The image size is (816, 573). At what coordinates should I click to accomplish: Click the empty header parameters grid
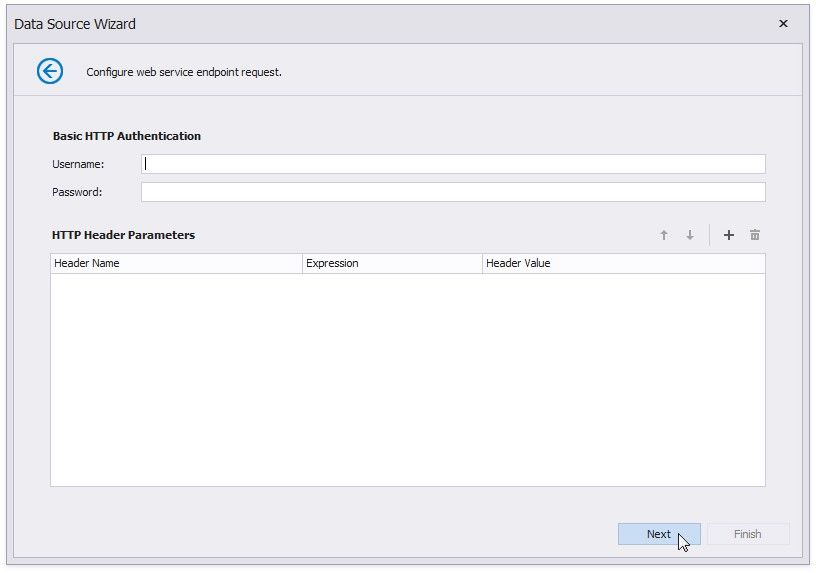coord(407,380)
